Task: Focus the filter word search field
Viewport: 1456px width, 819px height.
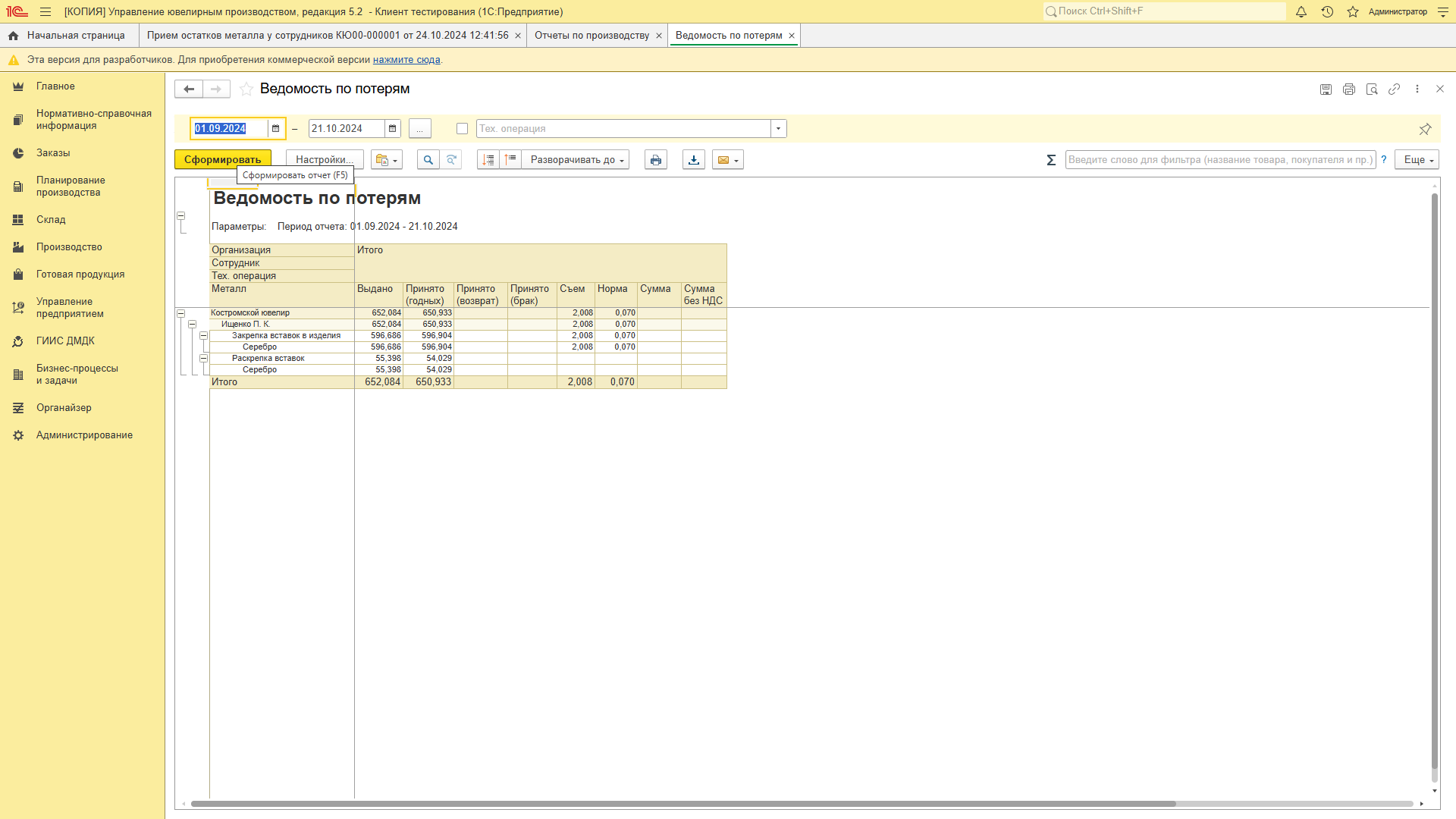Action: click(x=1220, y=160)
